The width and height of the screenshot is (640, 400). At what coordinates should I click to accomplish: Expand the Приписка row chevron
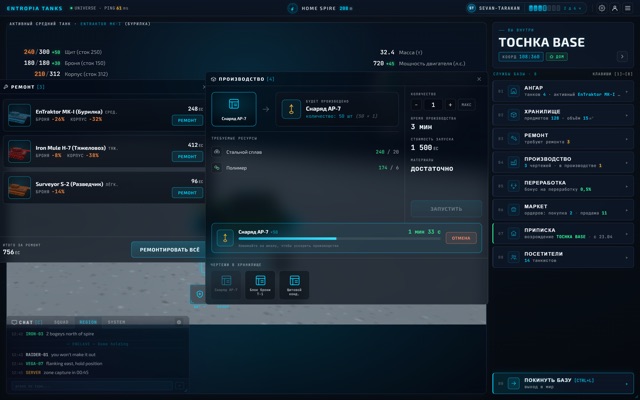pos(627,233)
